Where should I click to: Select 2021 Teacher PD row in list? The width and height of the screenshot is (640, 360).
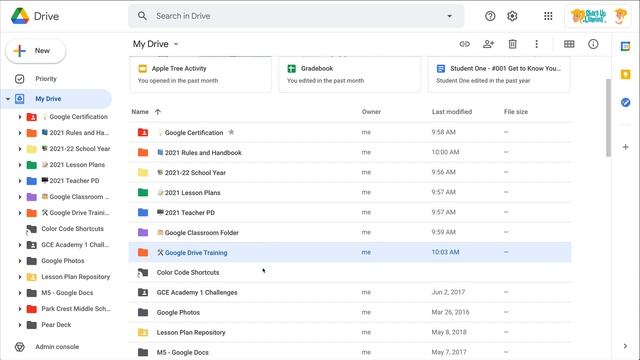[x=350, y=212]
